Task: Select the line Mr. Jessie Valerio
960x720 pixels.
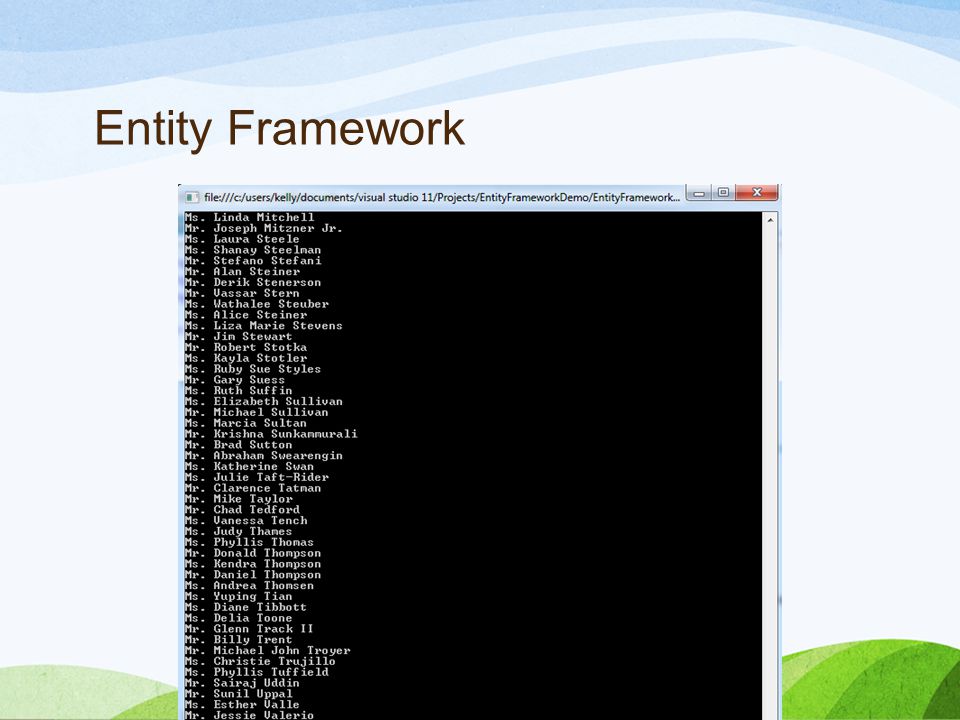Action: [249, 714]
